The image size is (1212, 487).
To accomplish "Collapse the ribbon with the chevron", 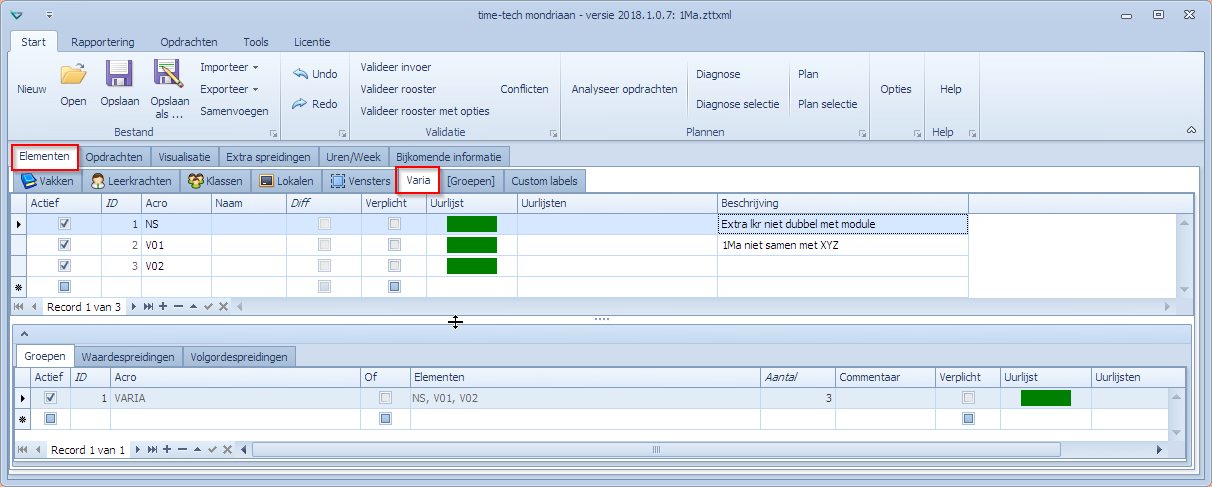I will 1190,131.
